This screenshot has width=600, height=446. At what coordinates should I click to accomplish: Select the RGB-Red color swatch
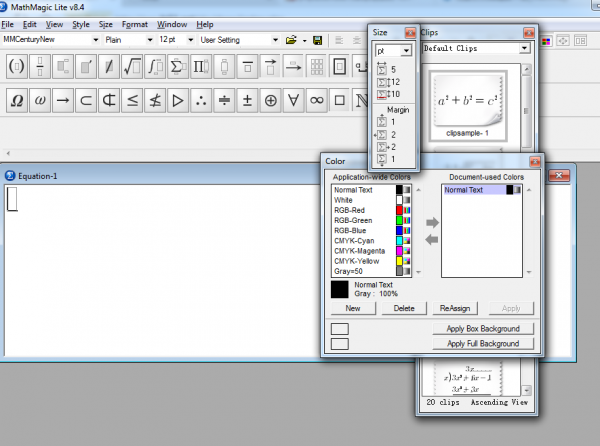tap(400, 210)
